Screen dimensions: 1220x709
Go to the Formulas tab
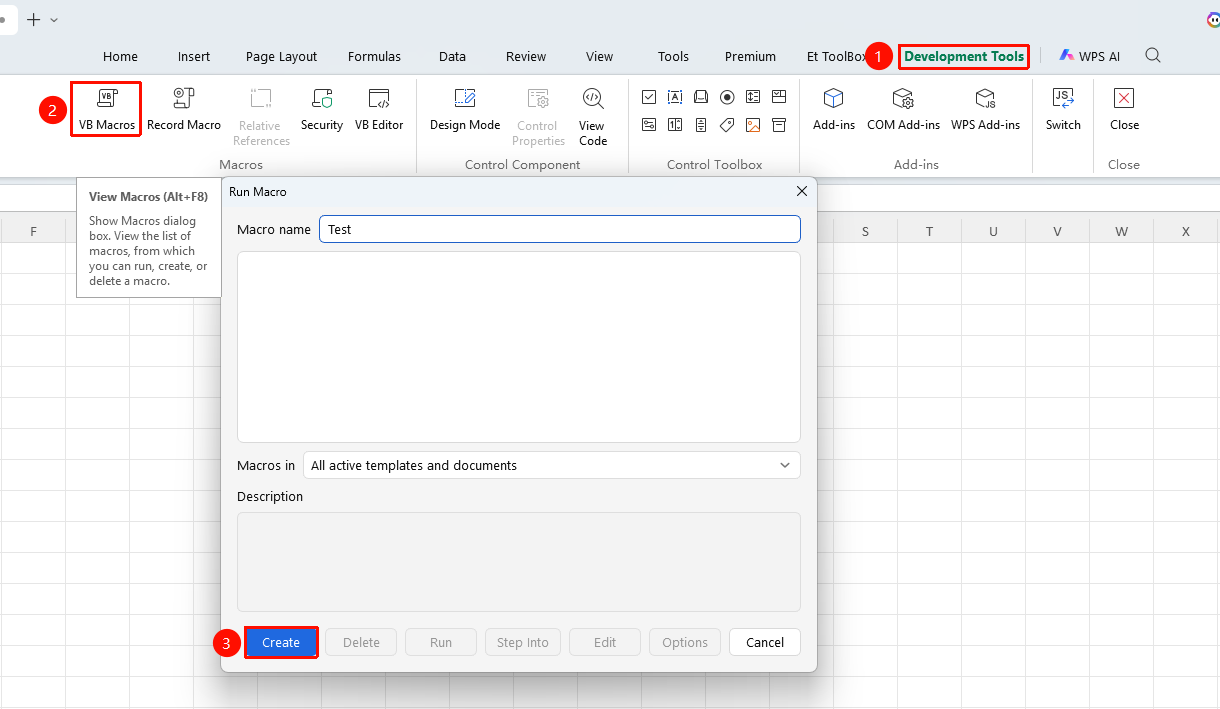pos(374,56)
